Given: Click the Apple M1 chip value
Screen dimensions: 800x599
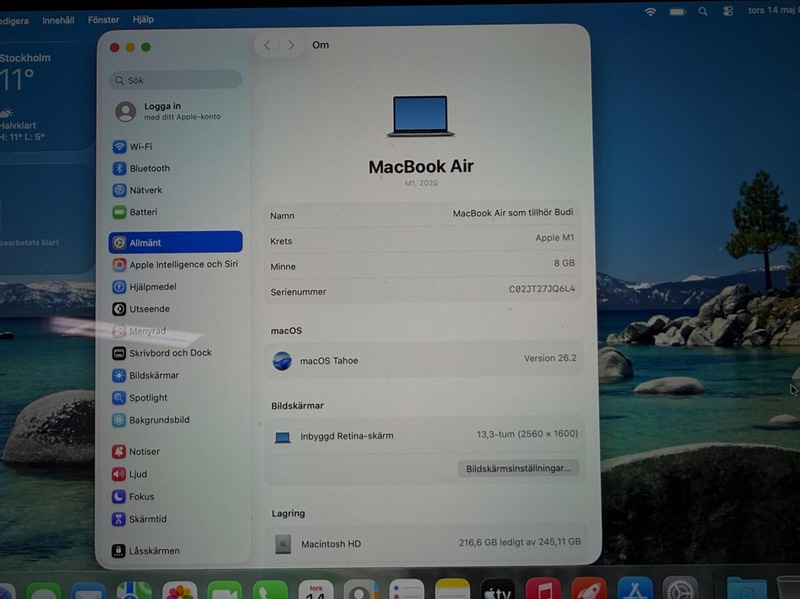Looking at the screenshot, I should point(555,238).
